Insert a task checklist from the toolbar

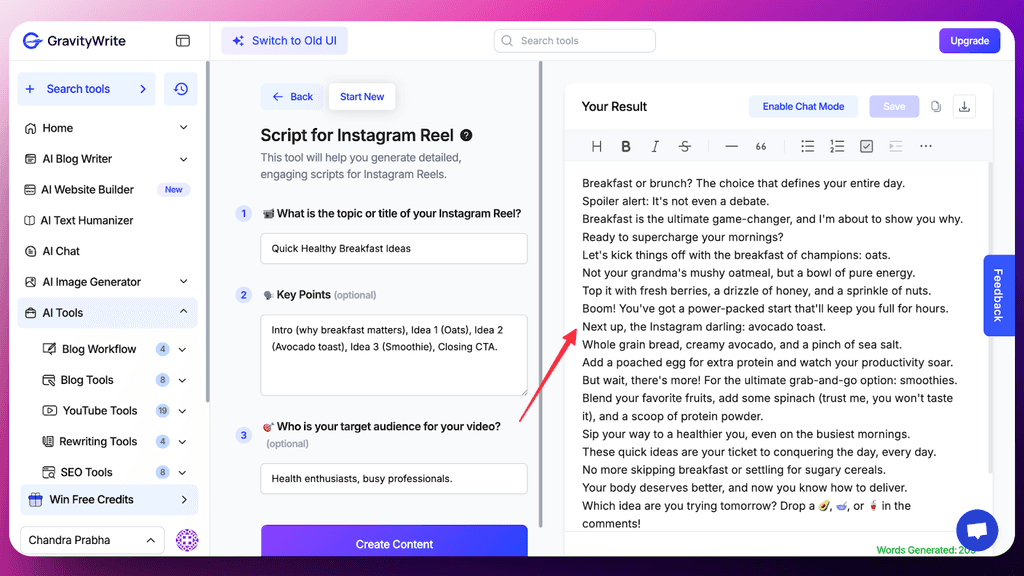point(866,146)
